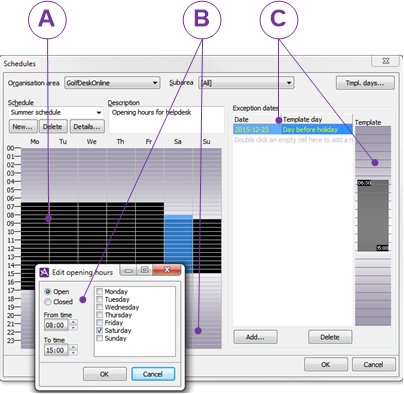404x394 pixels.
Task: Close the Schedules window
Action: tap(385, 61)
